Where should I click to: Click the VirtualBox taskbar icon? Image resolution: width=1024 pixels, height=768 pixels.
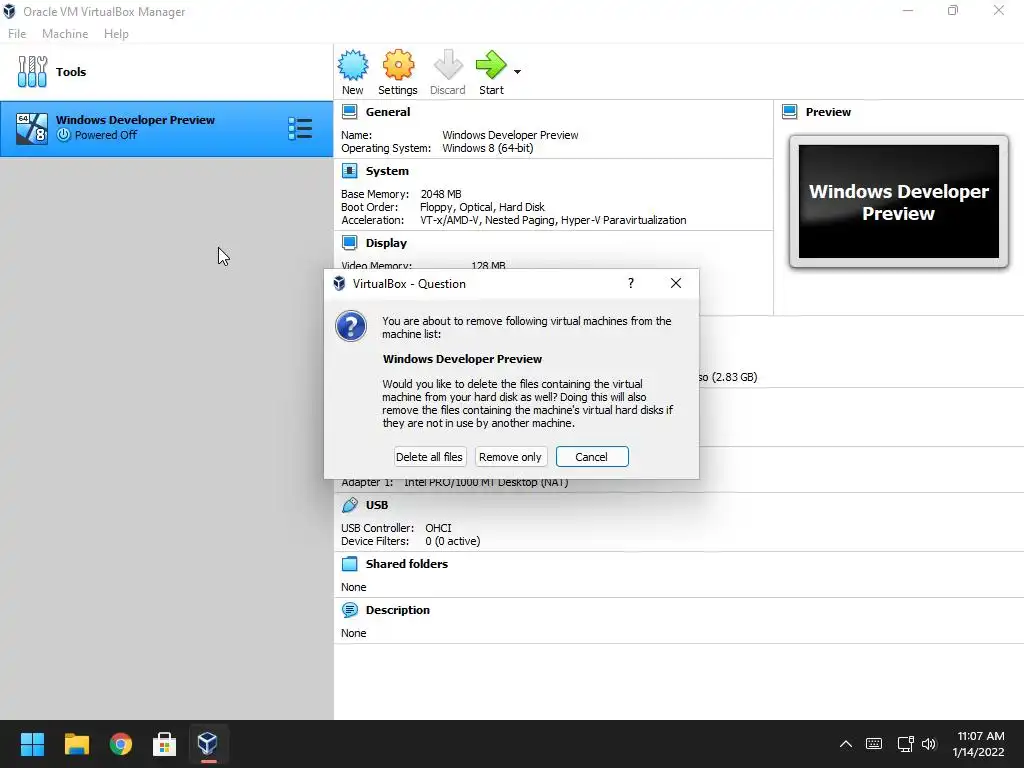click(208, 744)
